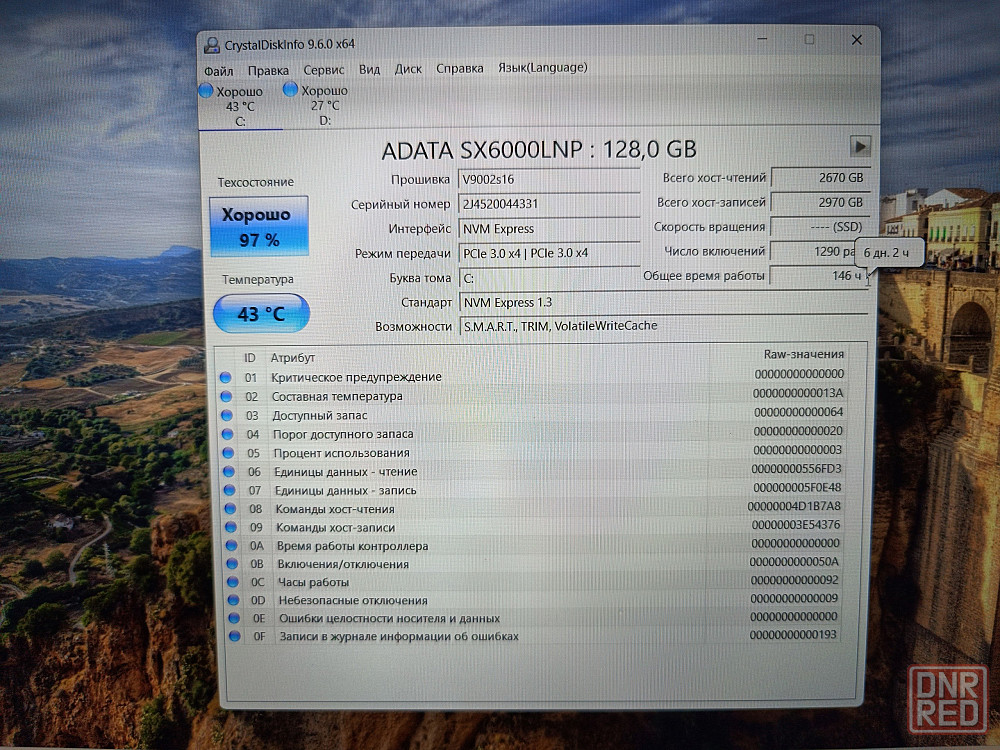Click the blue status dot for drive C:
Image resolution: width=1000 pixels, height=750 pixels.
pyautogui.click(x=205, y=91)
